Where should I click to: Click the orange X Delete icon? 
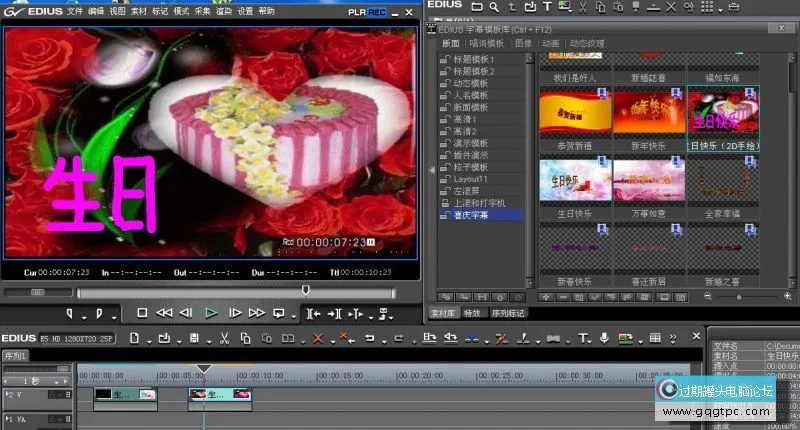318,338
